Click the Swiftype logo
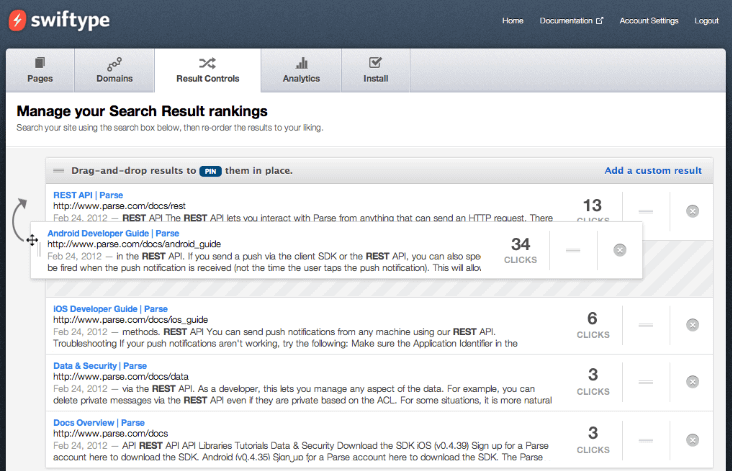Screen dimensions: 732x471 click(x=59, y=21)
